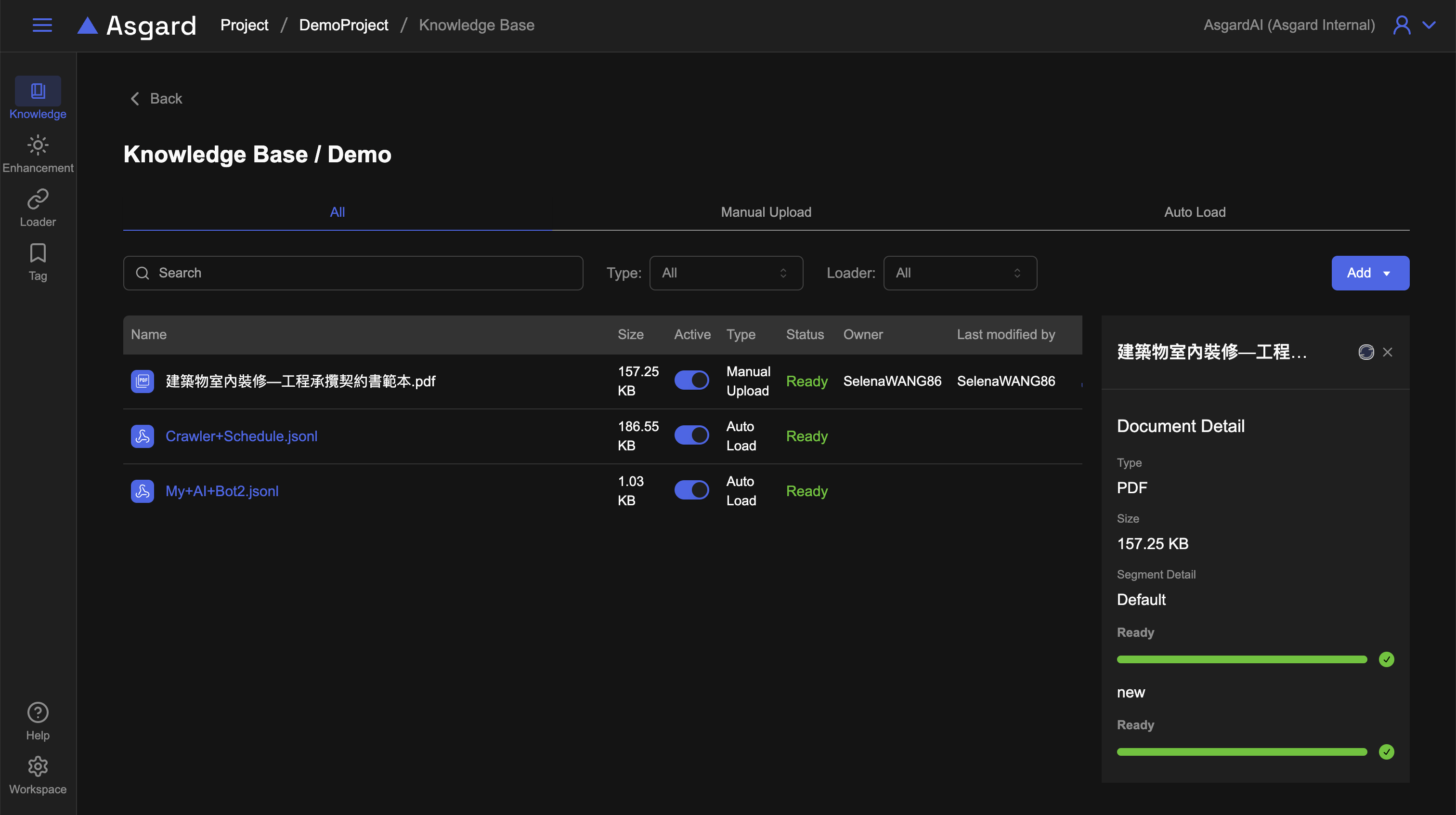Toggle Active switch for Crawler+Schedule.jsonl

tap(691, 435)
